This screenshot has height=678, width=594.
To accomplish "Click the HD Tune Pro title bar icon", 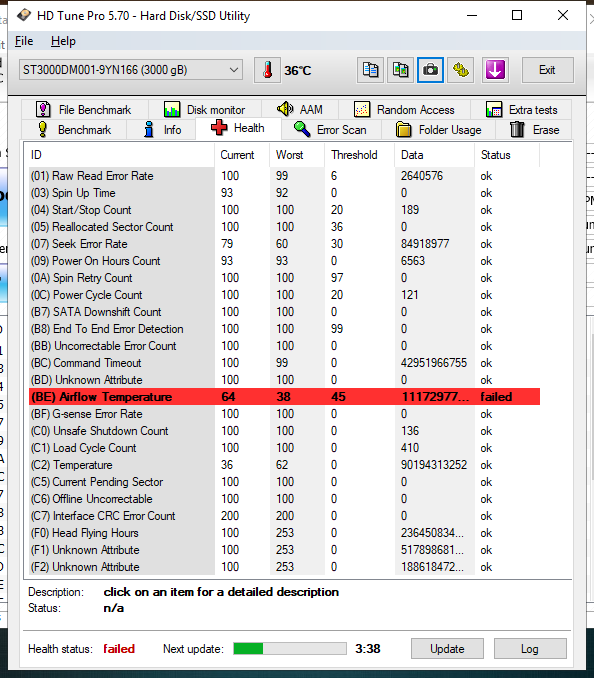I will pos(24,16).
